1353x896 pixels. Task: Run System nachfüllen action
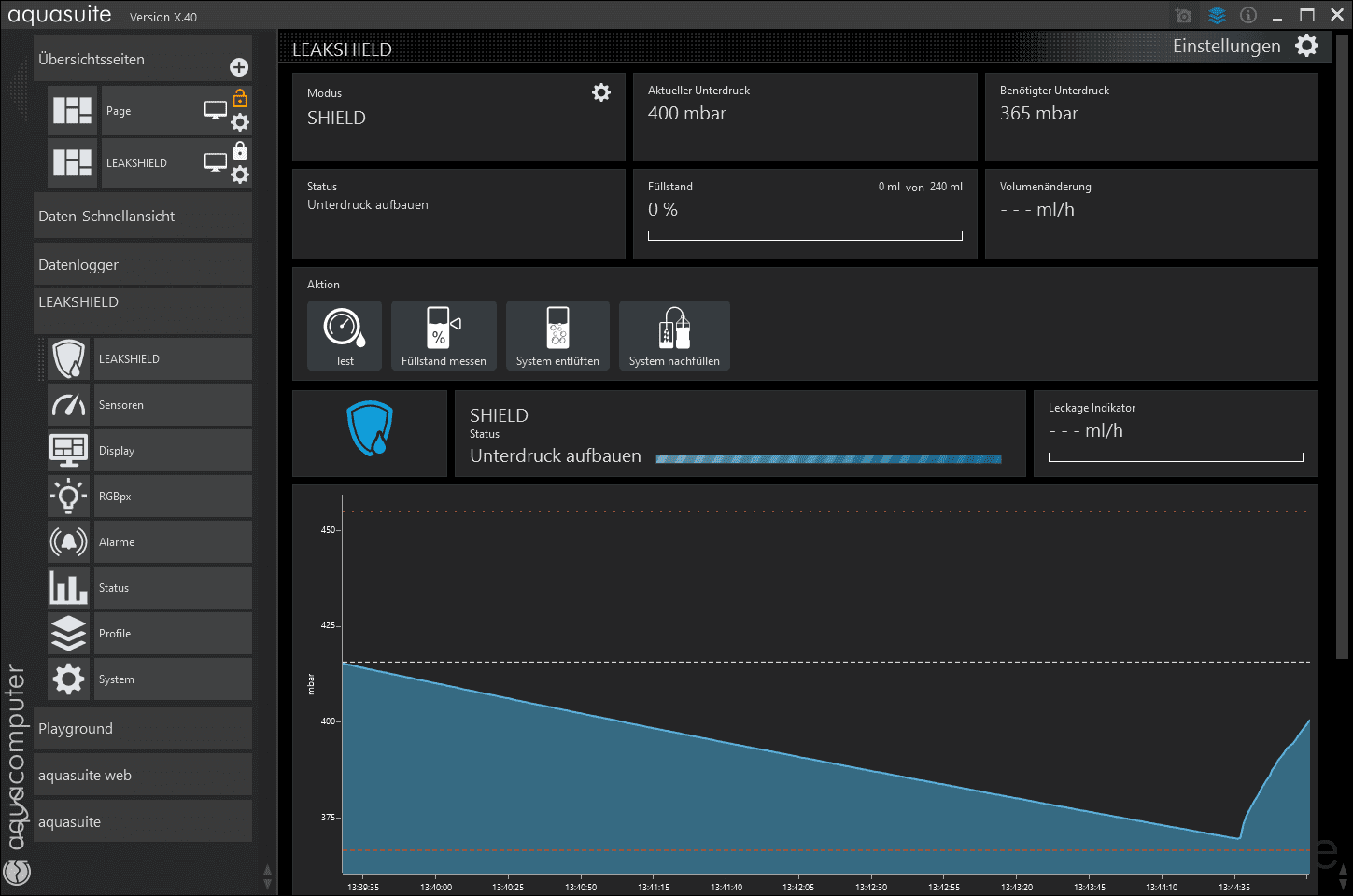tap(674, 336)
